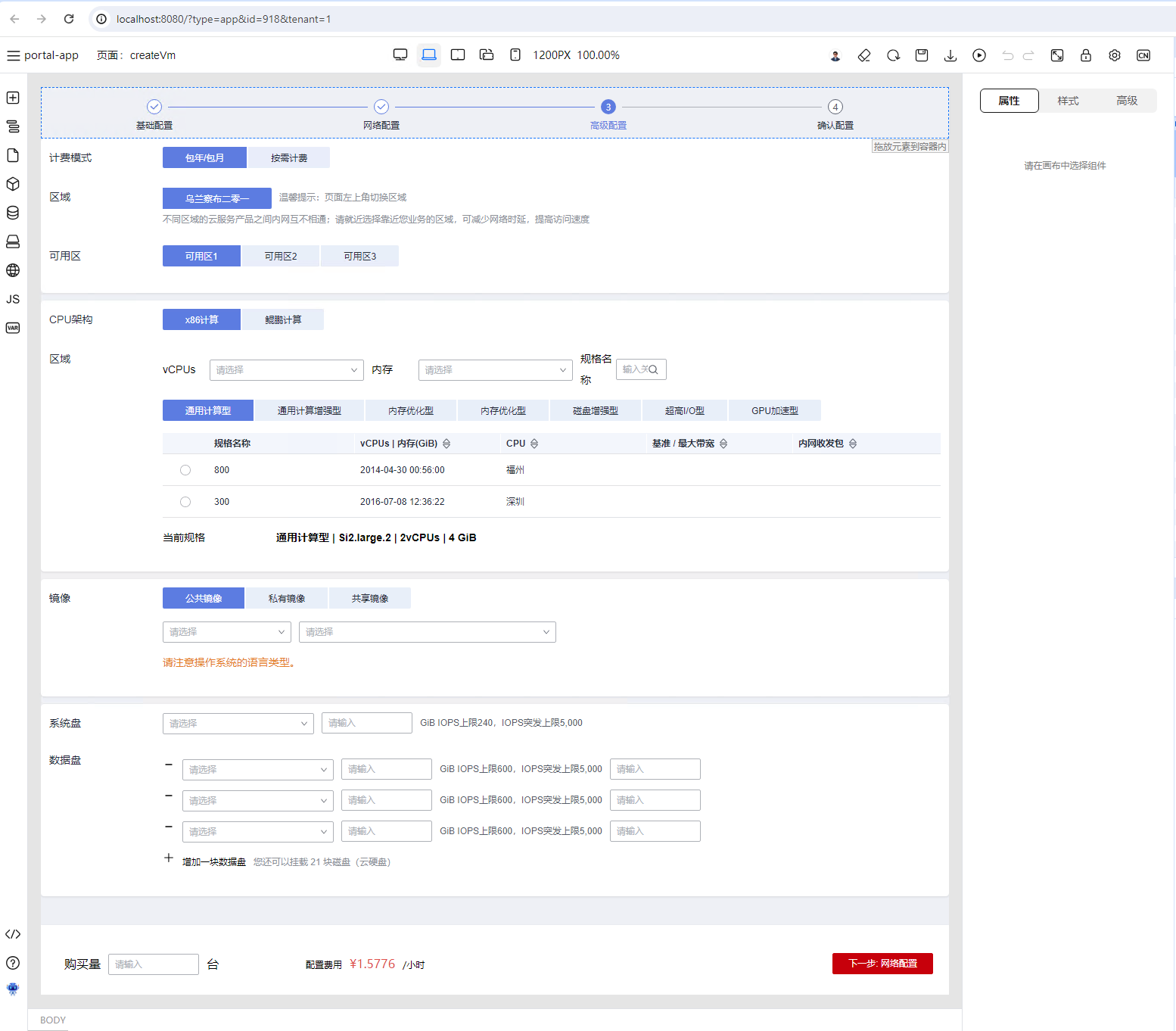Click the 购买量 input field
This screenshot has height=1031, width=1176.
(154, 964)
